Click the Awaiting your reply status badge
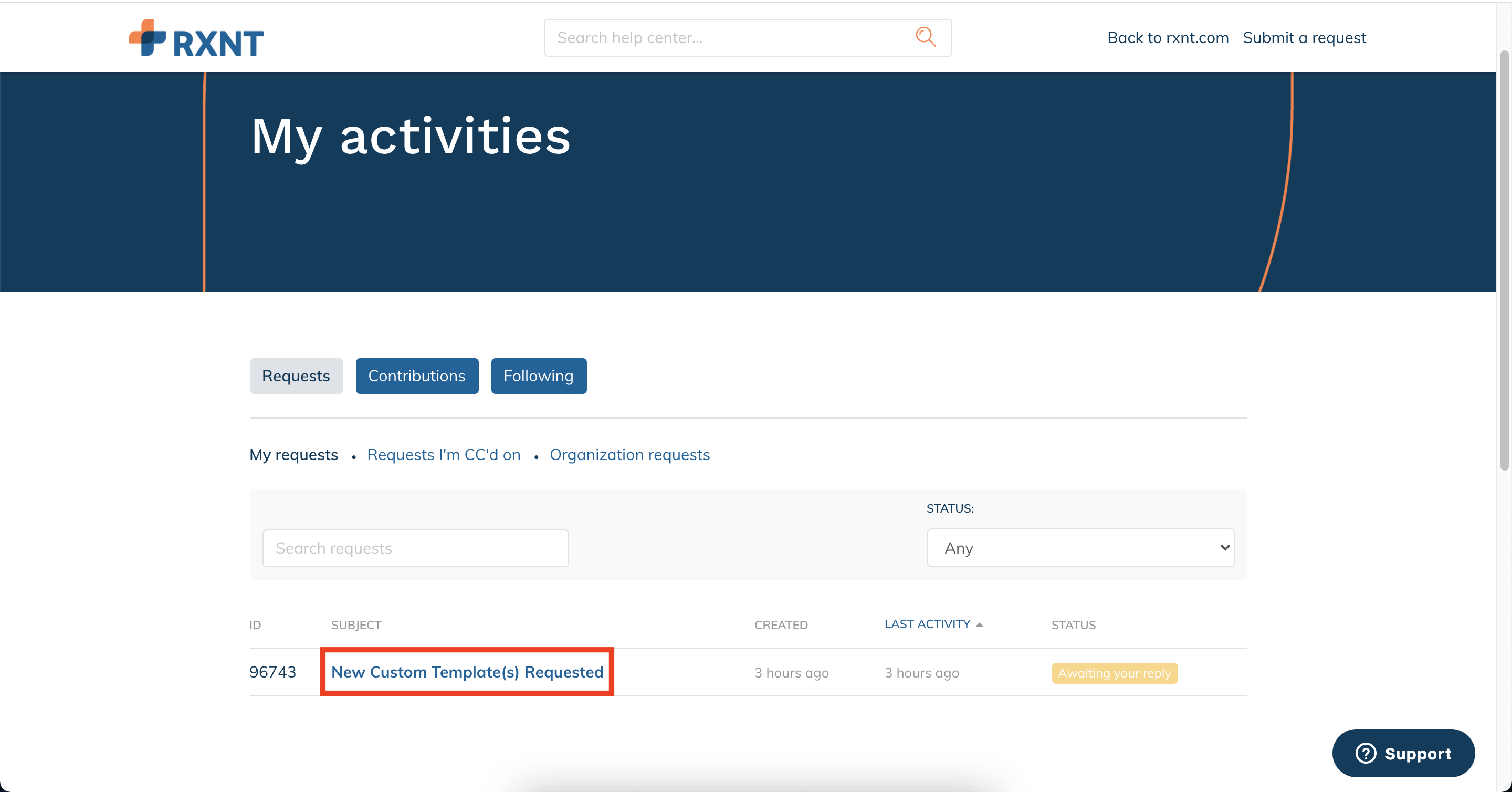The width and height of the screenshot is (1512, 792). (x=1114, y=673)
